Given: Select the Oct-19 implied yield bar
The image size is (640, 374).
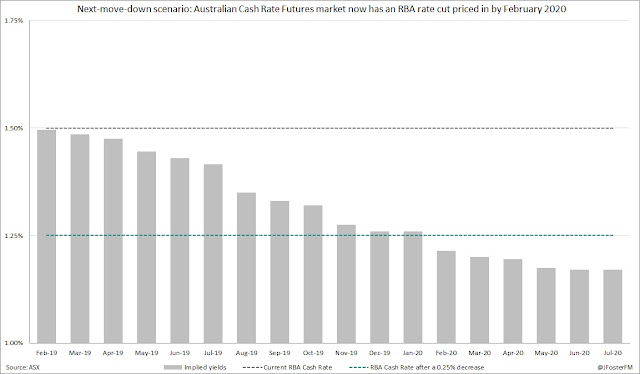Looking at the screenshot, I should (x=313, y=274).
